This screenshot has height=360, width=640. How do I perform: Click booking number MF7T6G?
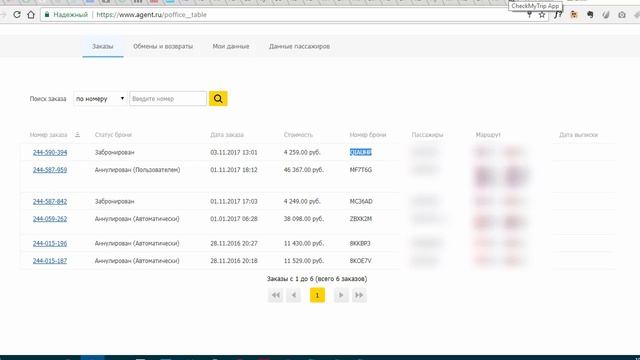coord(361,170)
